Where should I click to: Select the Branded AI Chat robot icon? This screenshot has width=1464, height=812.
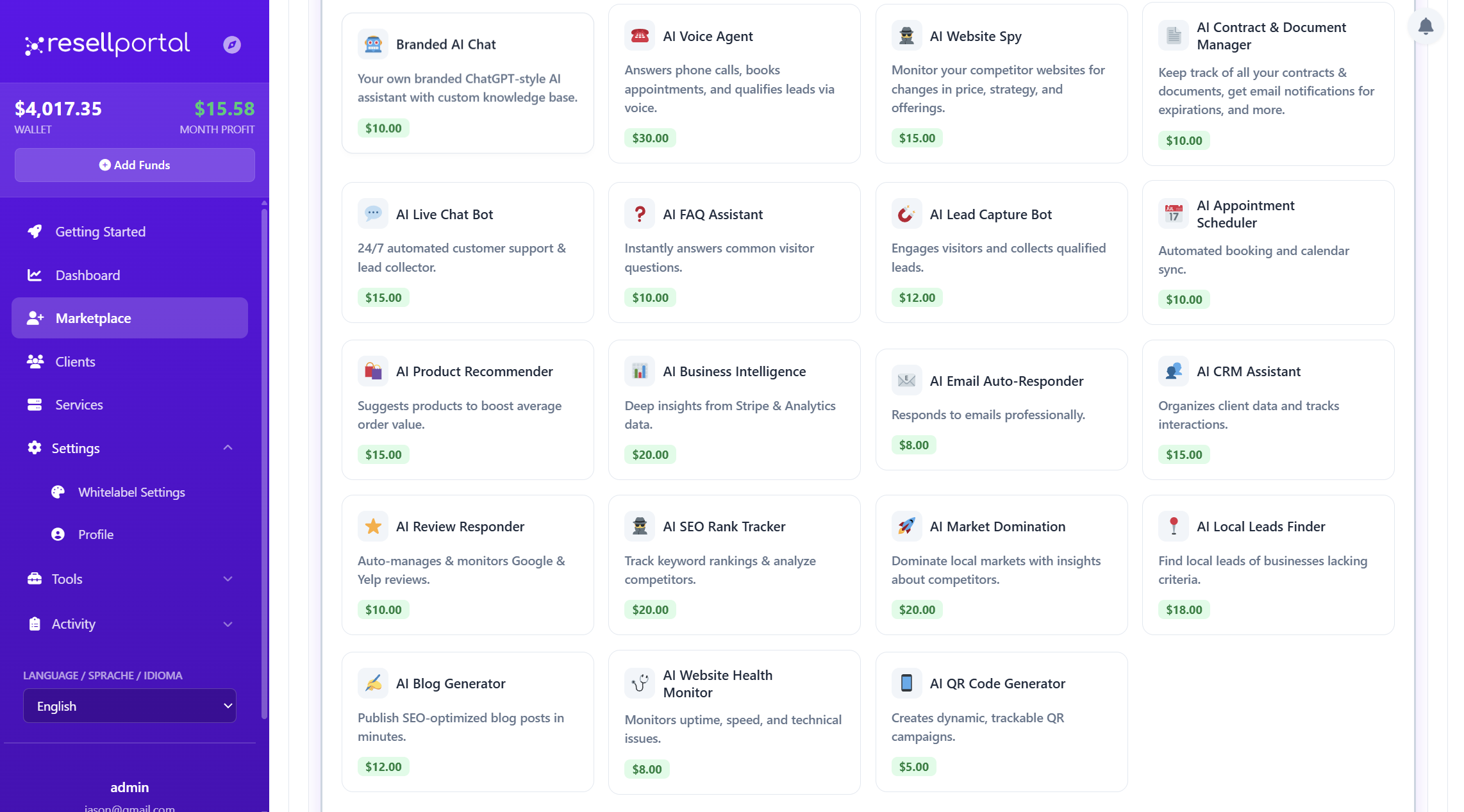(373, 43)
